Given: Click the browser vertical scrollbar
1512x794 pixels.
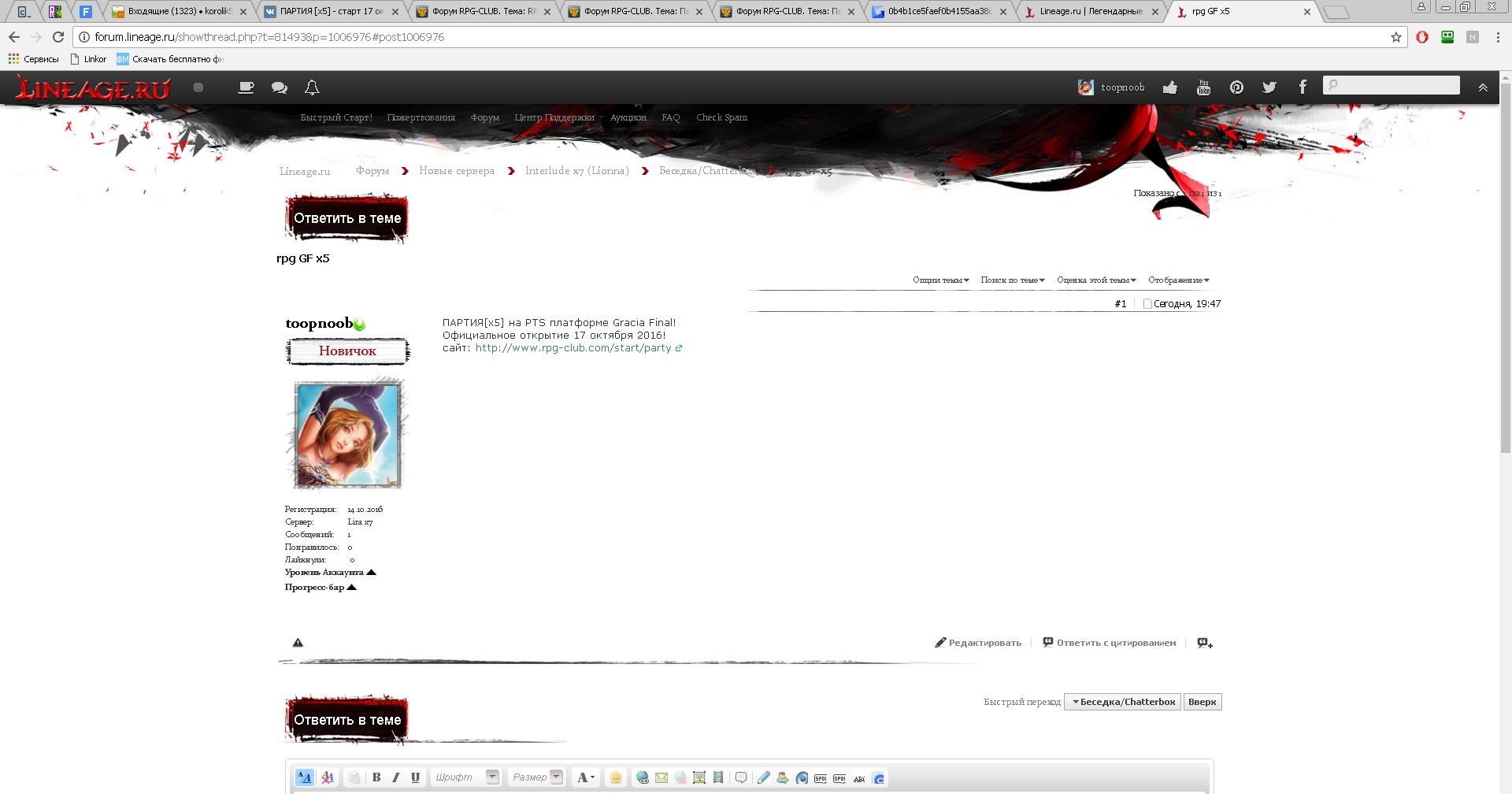Looking at the screenshot, I should pos(1506,268).
